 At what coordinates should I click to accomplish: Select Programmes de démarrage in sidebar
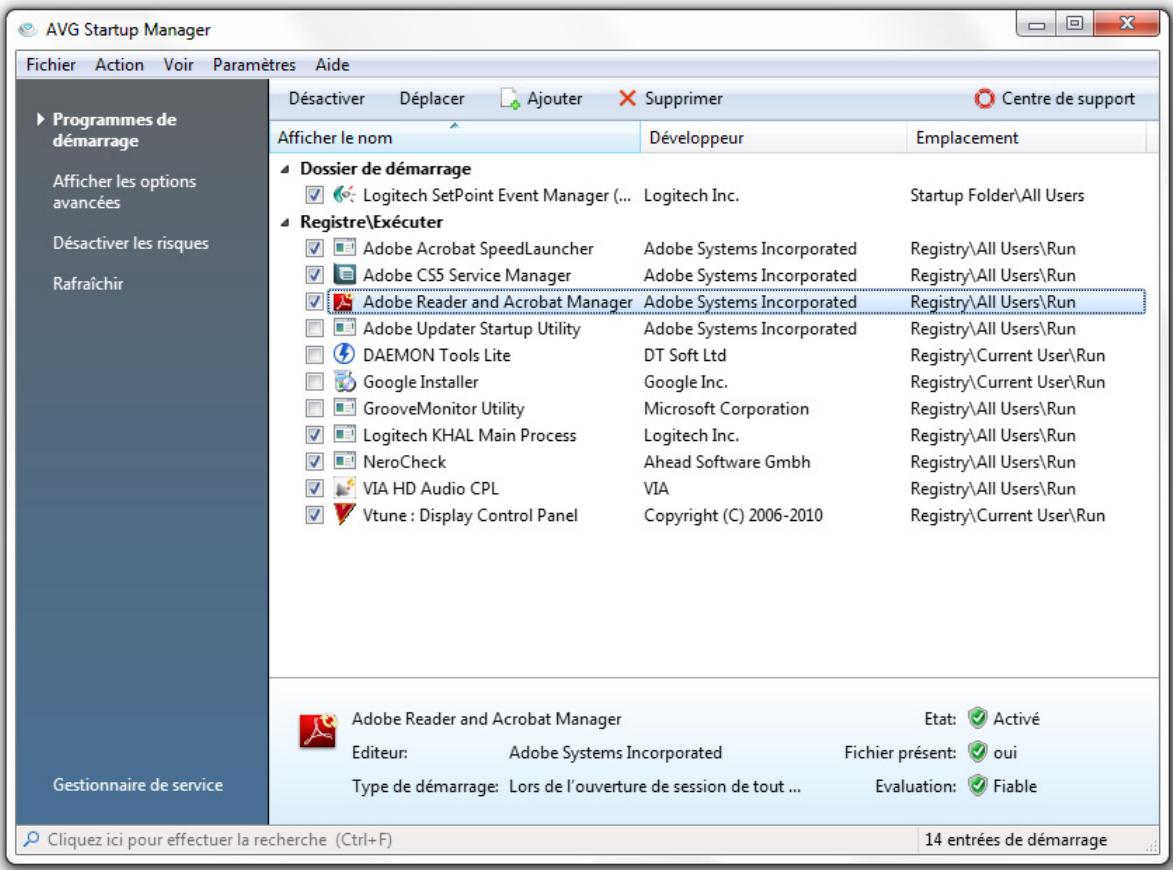coord(114,129)
